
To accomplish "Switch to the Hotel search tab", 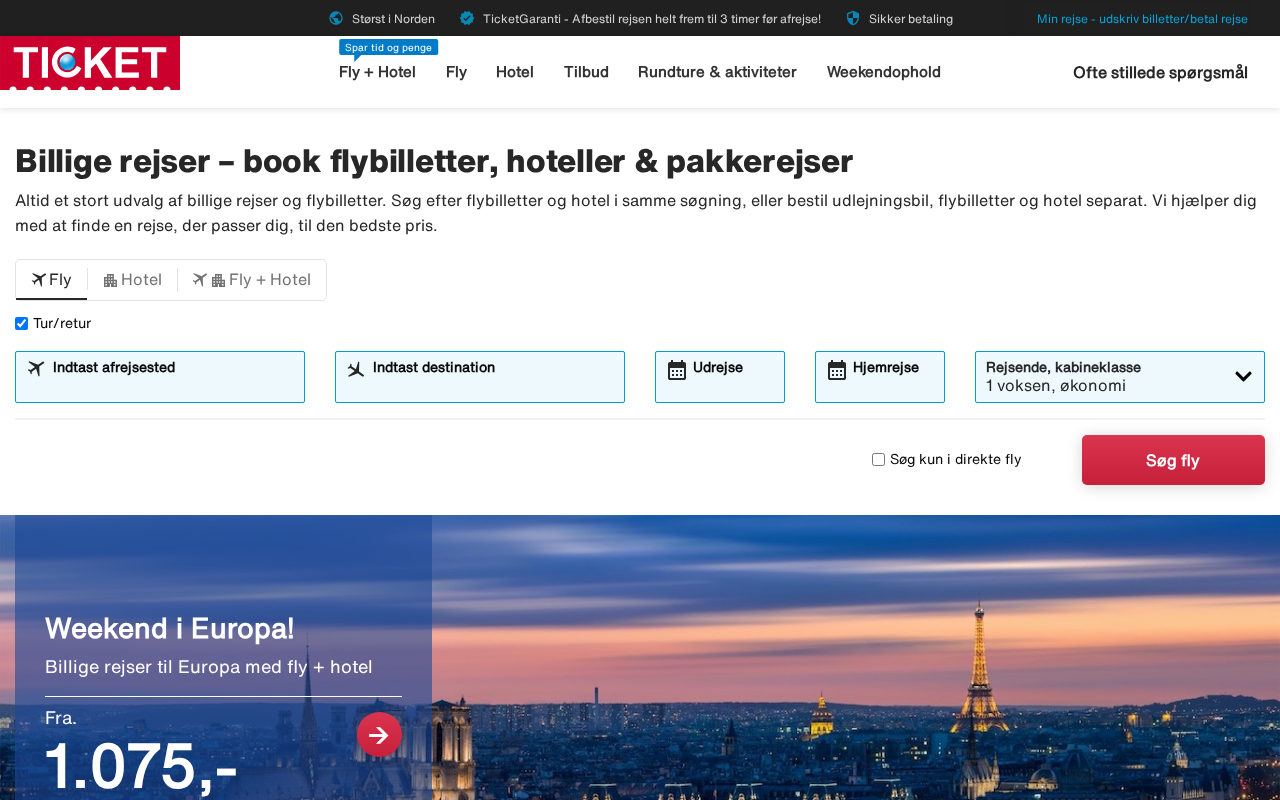I will click(x=133, y=280).
